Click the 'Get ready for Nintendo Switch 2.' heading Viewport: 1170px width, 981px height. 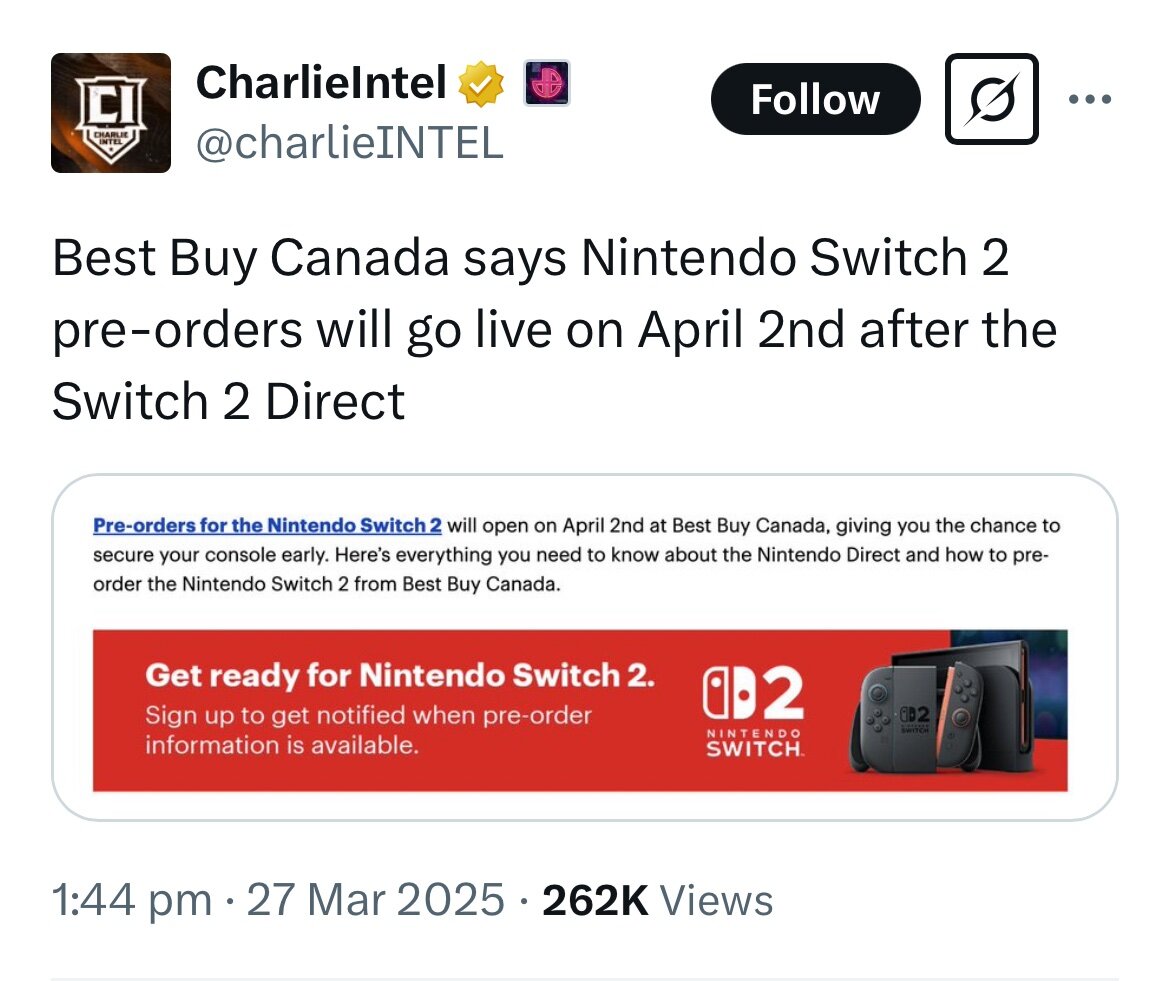[400, 675]
